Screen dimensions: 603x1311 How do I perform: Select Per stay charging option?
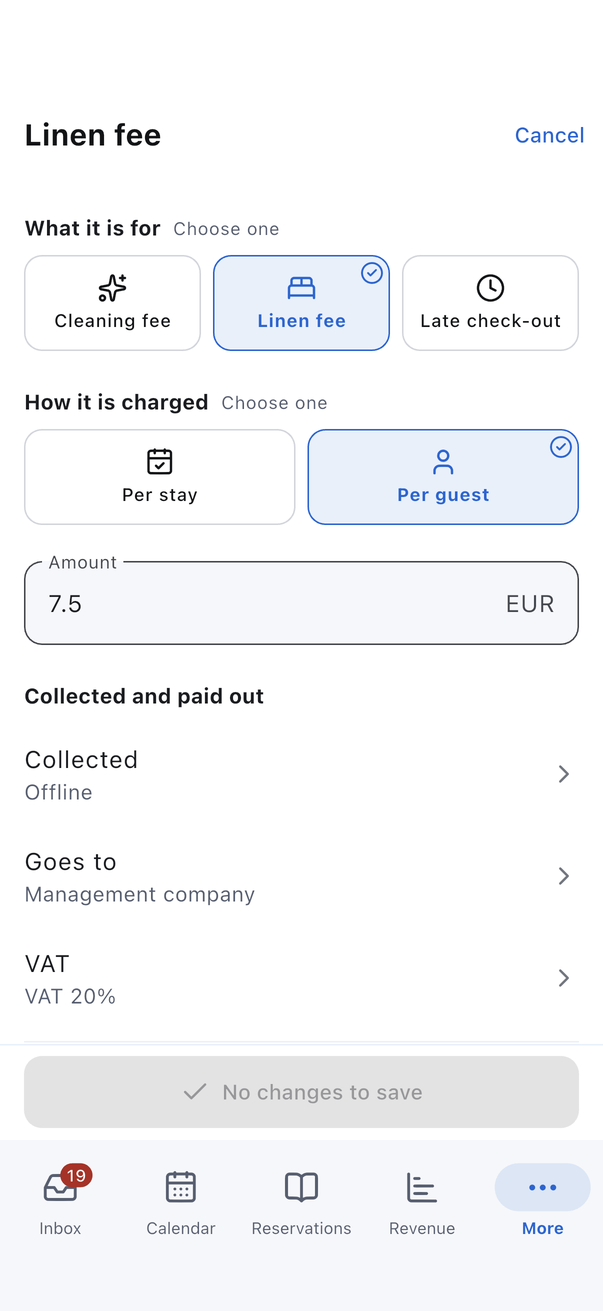tap(160, 477)
